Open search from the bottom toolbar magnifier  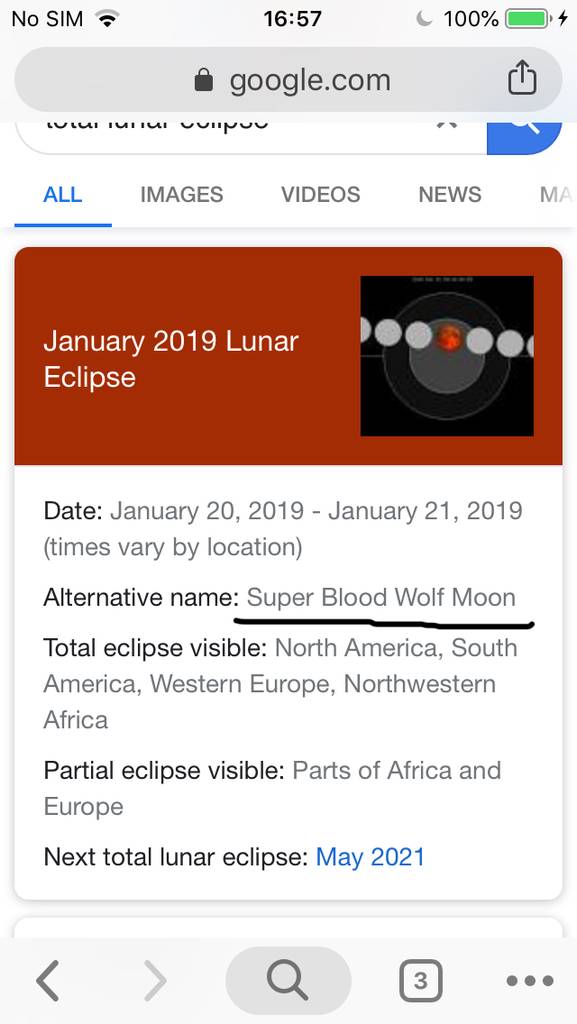pyautogui.click(x=288, y=980)
